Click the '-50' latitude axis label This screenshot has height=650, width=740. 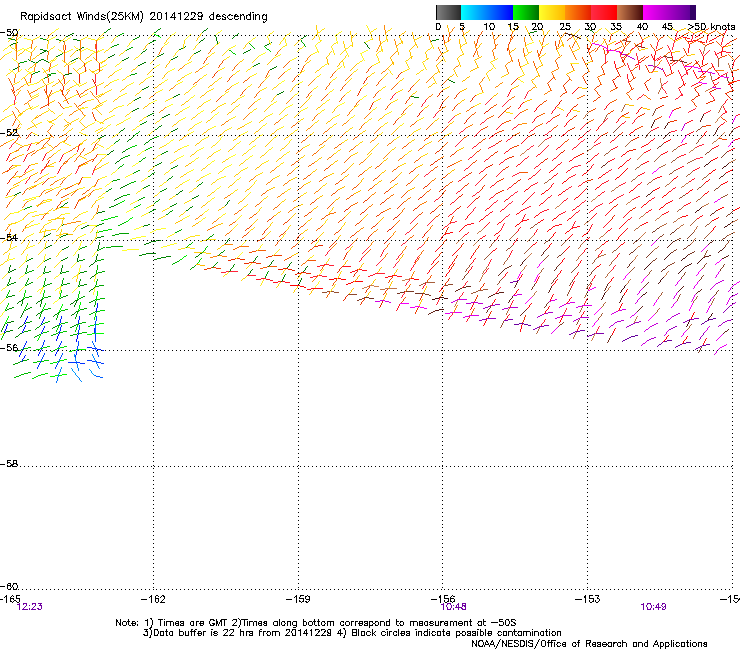9,33
